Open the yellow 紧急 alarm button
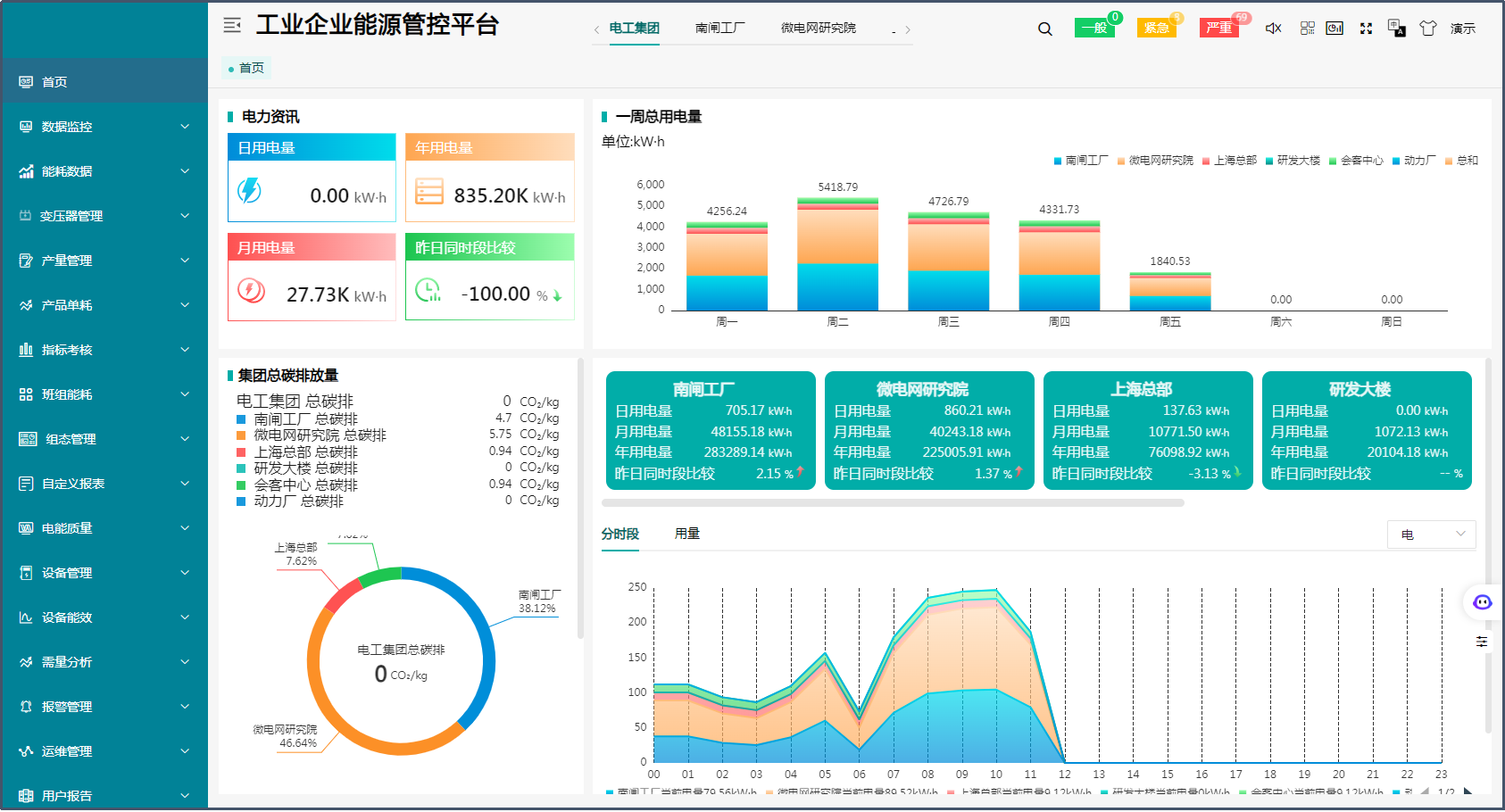This screenshot has width=1505, height=812. (1157, 29)
